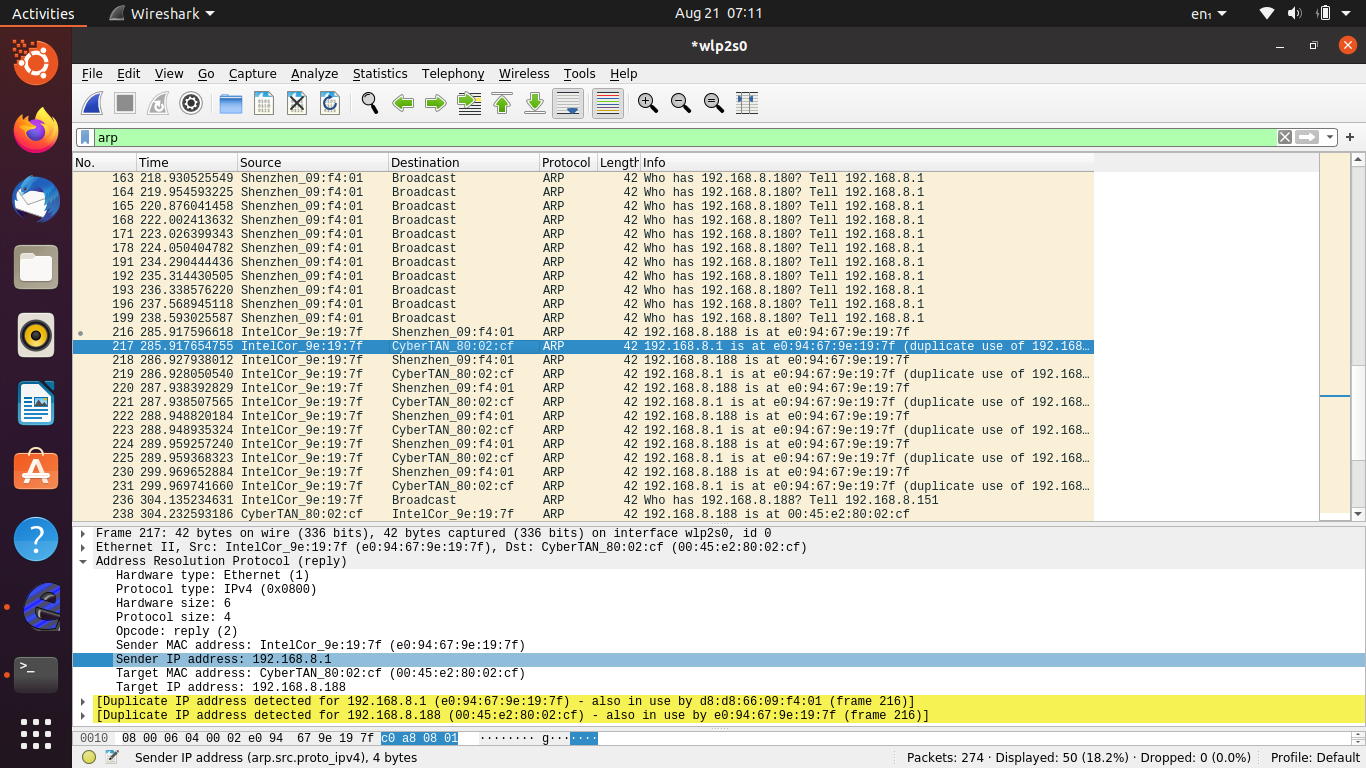This screenshot has height=768, width=1366.
Task: Zoom out the main window text
Action: click(681, 103)
